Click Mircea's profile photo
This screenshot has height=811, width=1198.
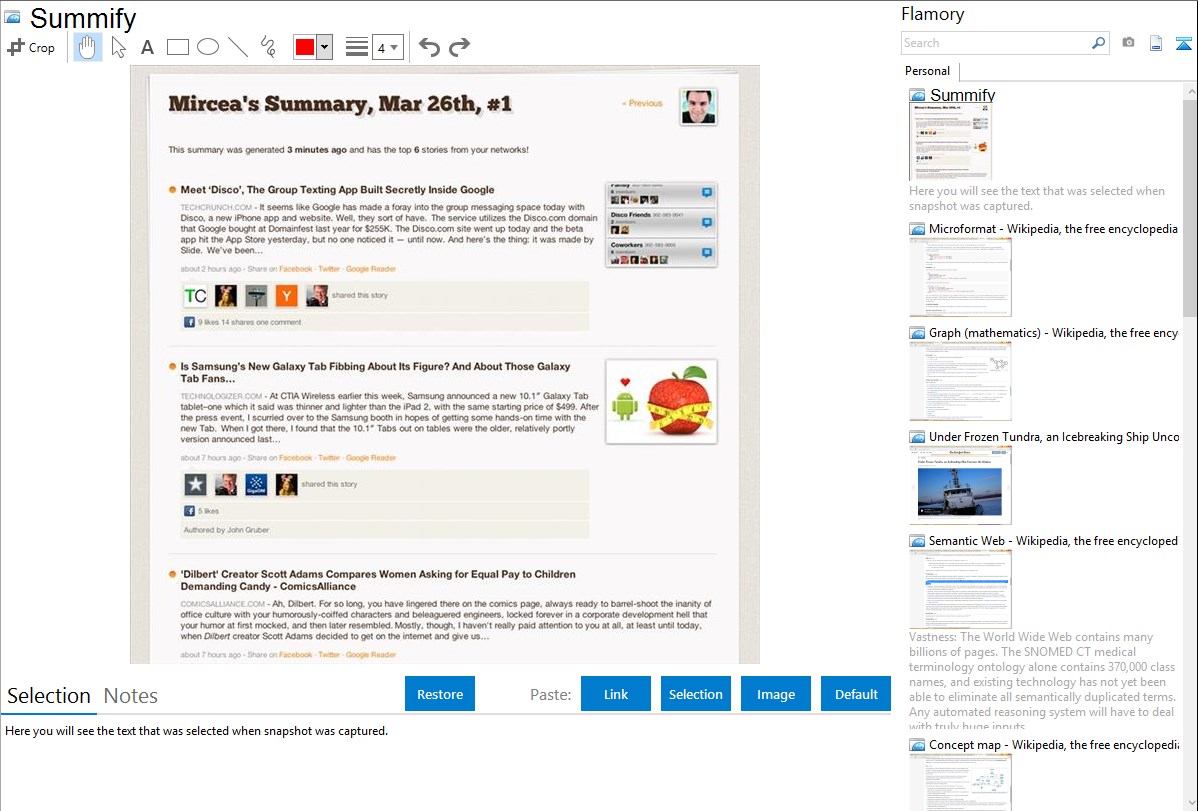click(x=698, y=106)
